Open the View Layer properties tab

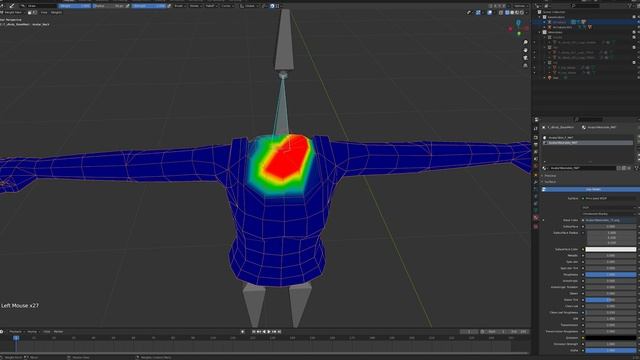click(x=536, y=152)
